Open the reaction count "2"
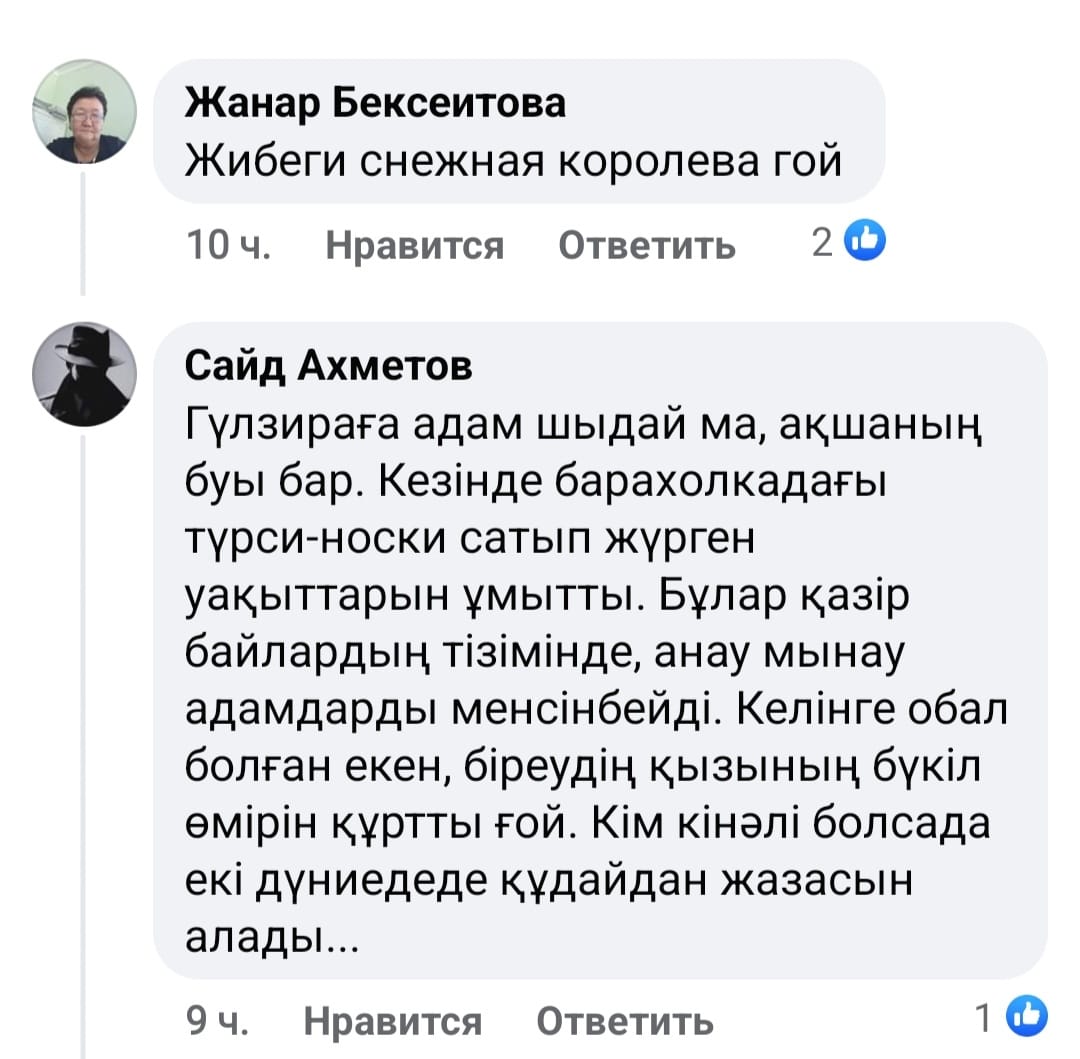This screenshot has width=1080, height=1059. pyautogui.click(x=822, y=242)
